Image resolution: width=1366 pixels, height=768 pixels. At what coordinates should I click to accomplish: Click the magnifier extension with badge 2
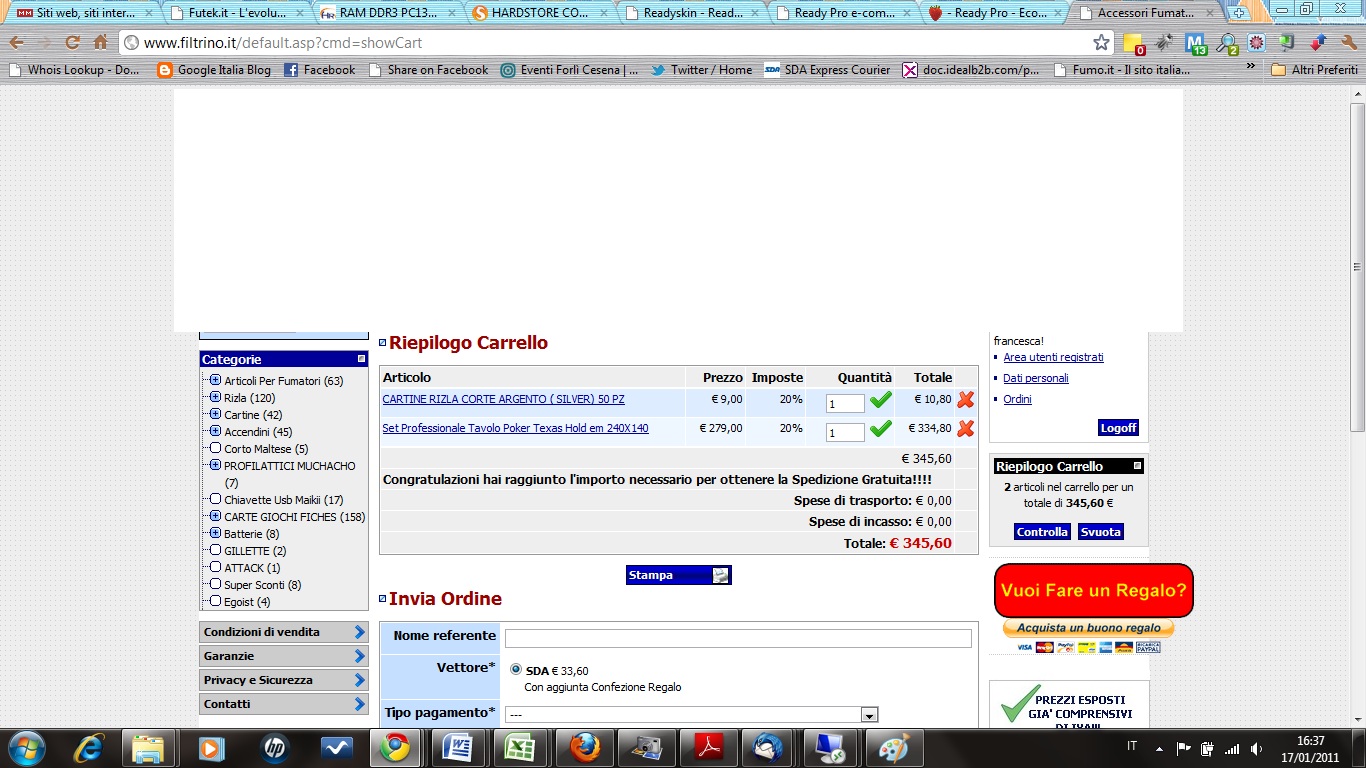click(1226, 43)
